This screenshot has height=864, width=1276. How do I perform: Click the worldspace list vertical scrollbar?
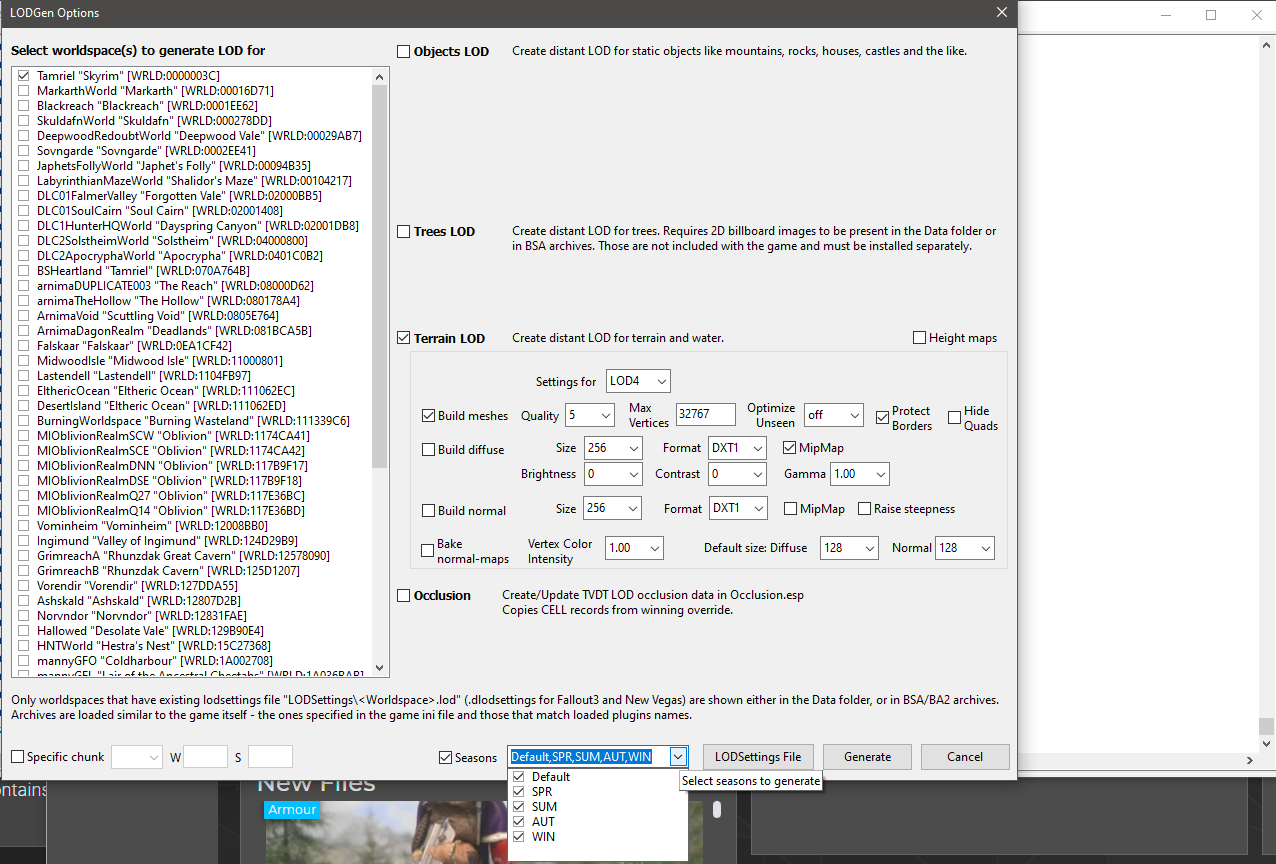[x=380, y=276]
